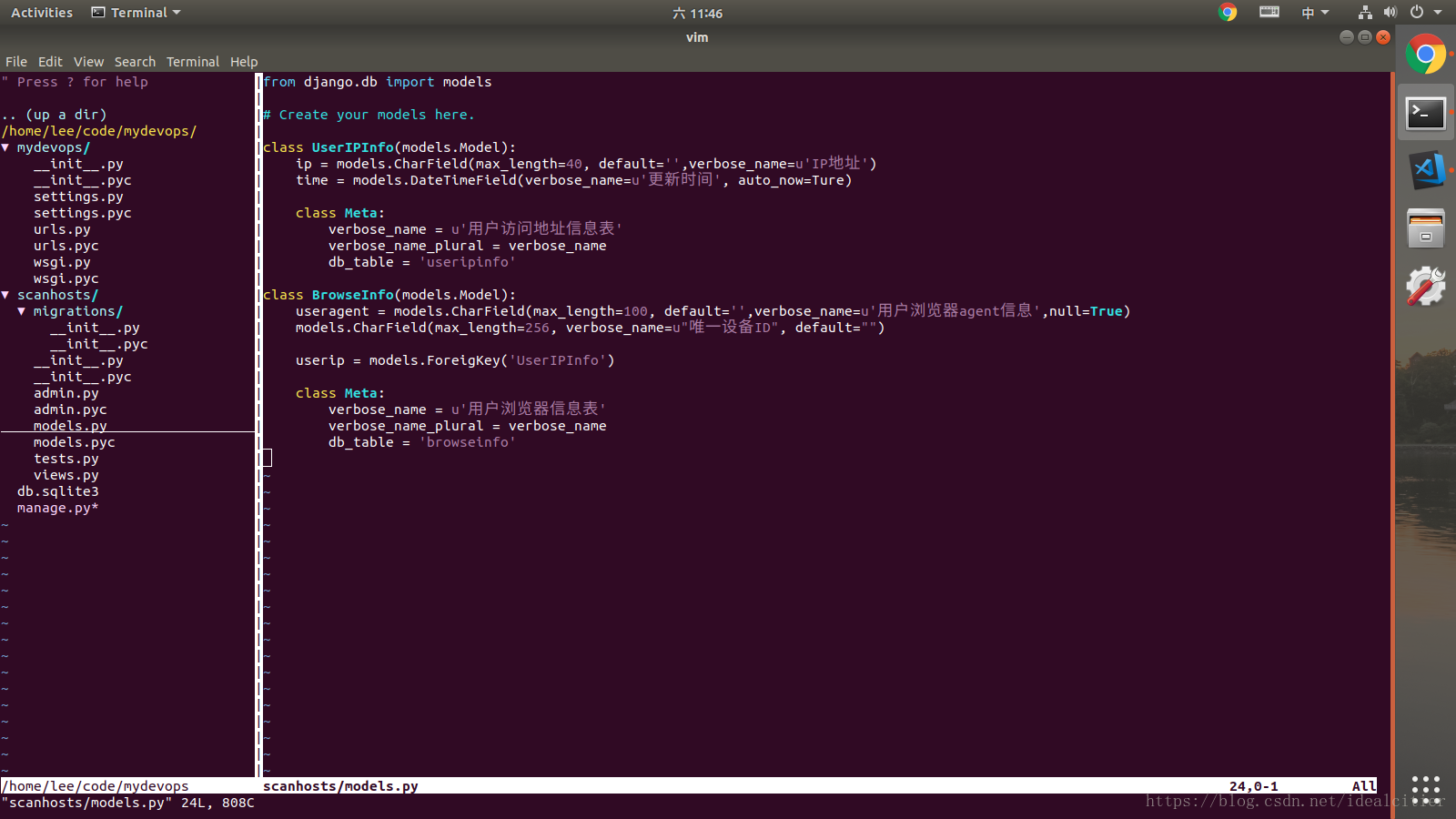Click the Chrome indicator in the top bar
This screenshot has width=1456, height=819.
coord(1228,13)
